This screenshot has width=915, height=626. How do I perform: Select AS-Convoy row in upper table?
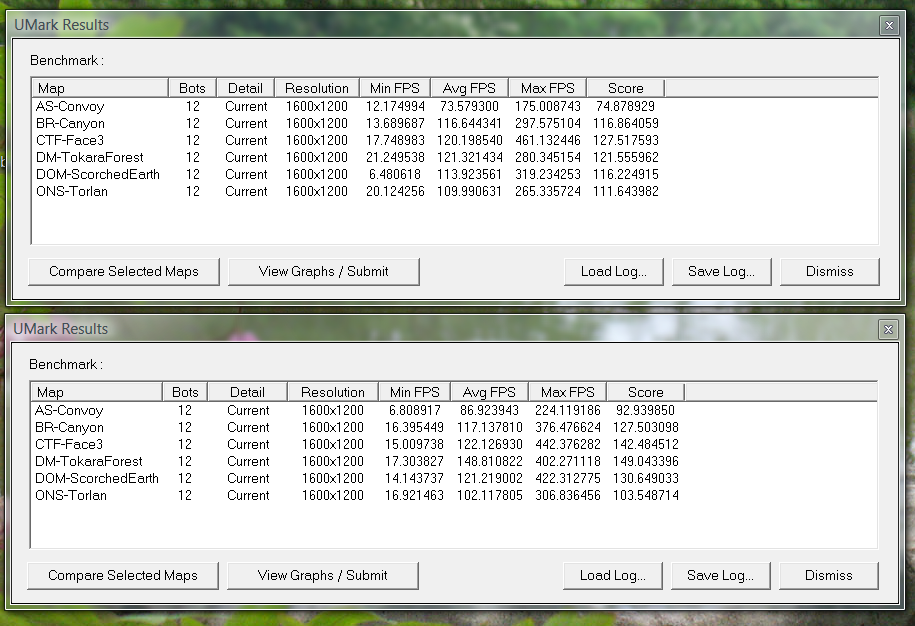click(x=347, y=107)
